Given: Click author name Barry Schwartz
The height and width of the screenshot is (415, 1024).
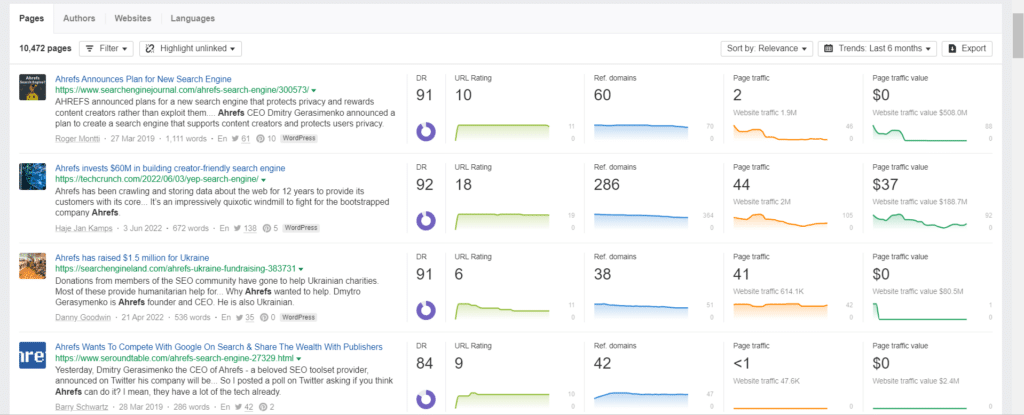Looking at the screenshot, I should [82, 407].
